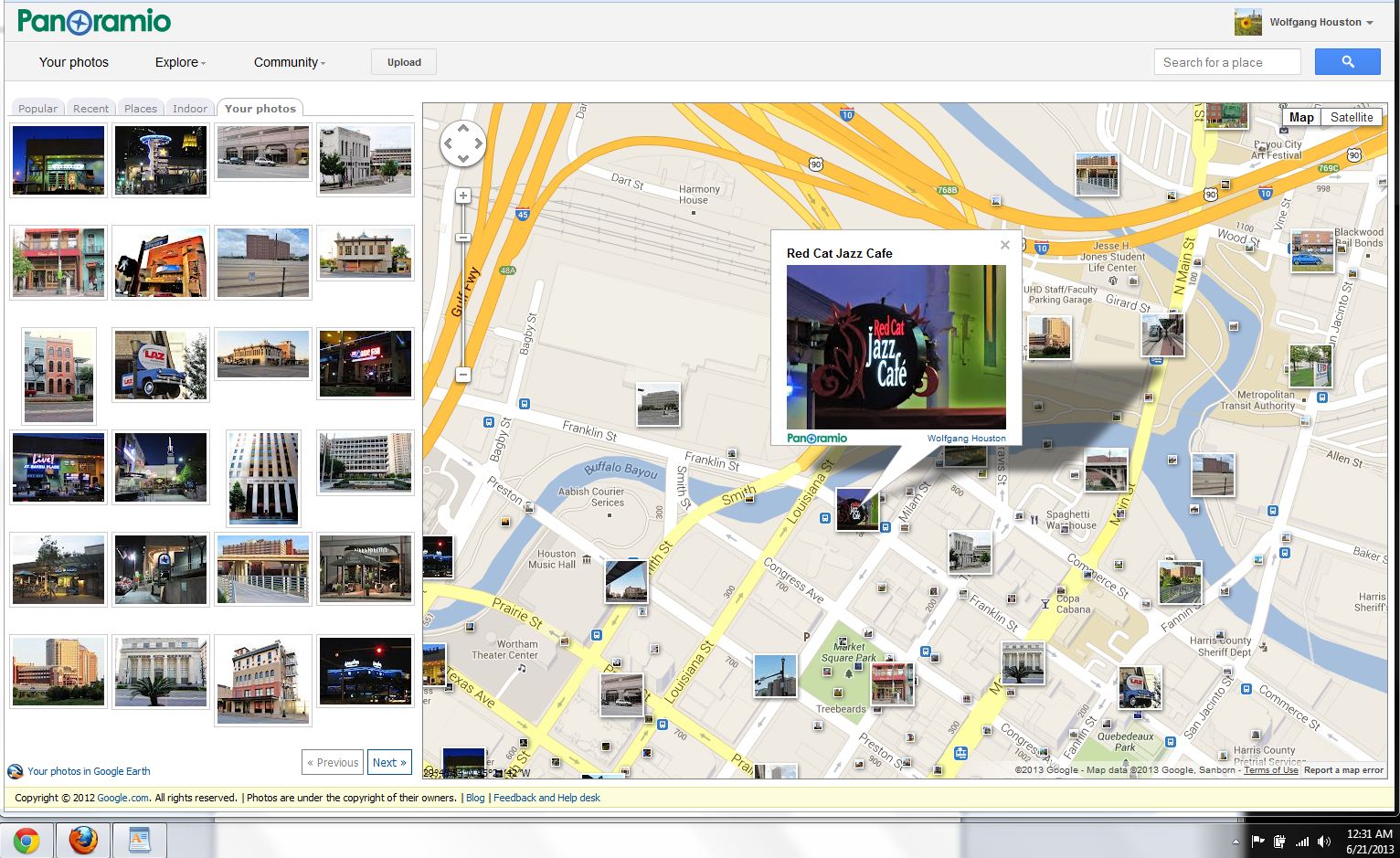Open the LAZ parking sign thumbnail
The image size is (1400, 858).
coord(161,365)
